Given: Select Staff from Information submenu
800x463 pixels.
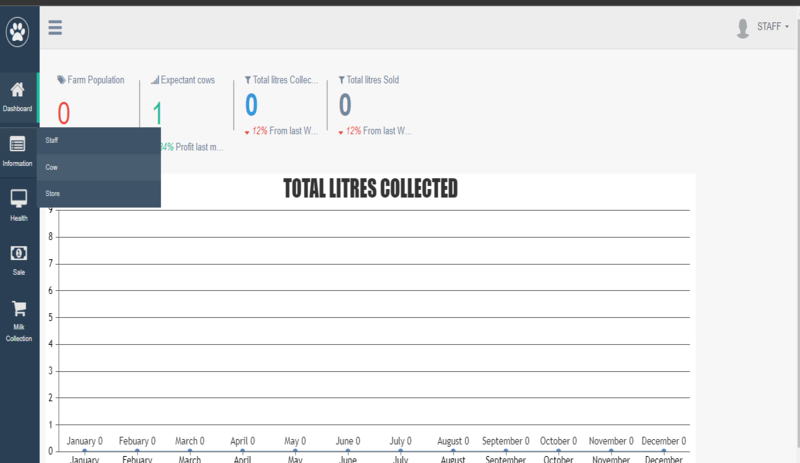Looking at the screenshot, I should click(52, 140).
